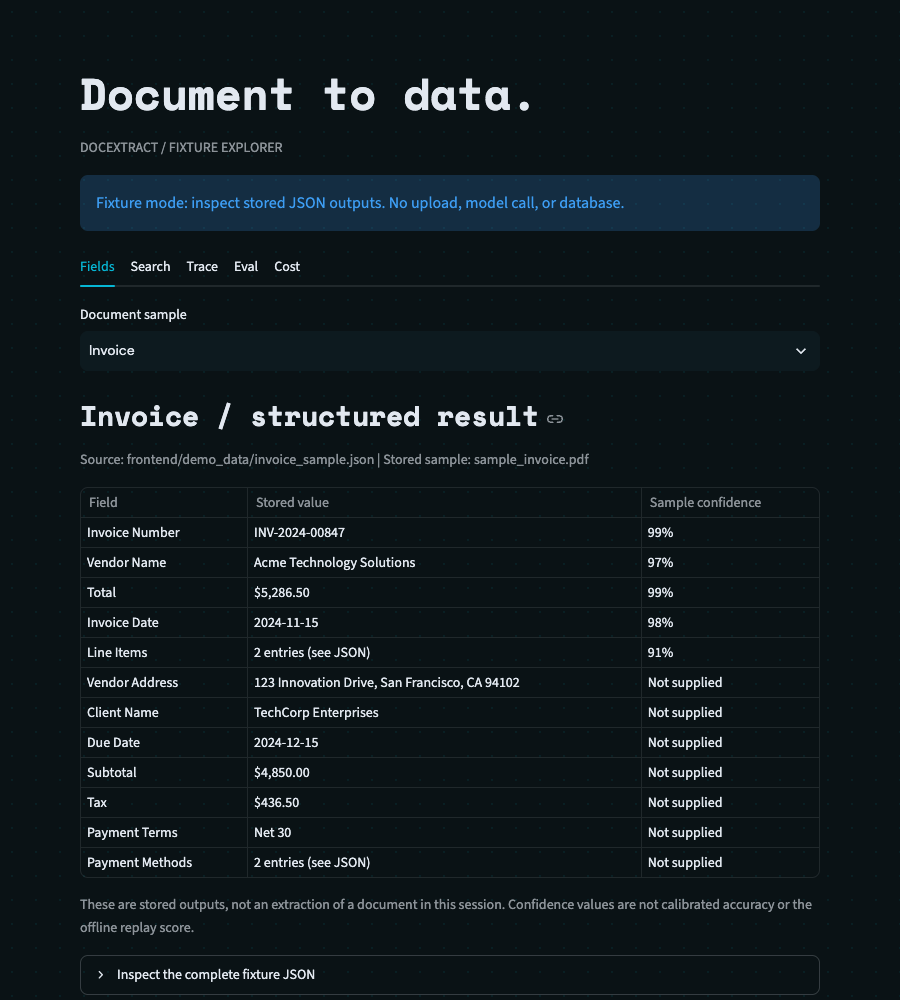Open the Cost tab
The width and height of the screenshot is (900, 1000).
coord(287,267)
